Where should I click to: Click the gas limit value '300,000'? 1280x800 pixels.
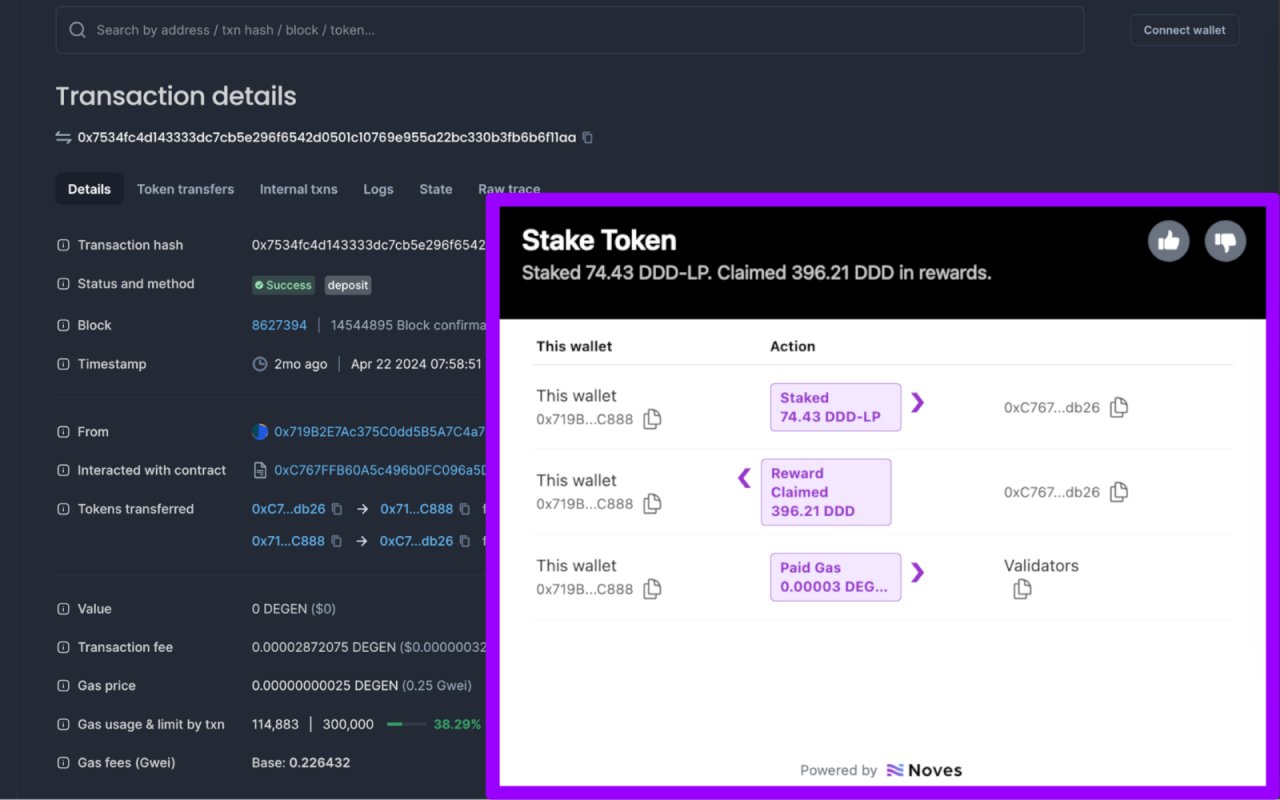pos(348,724)
